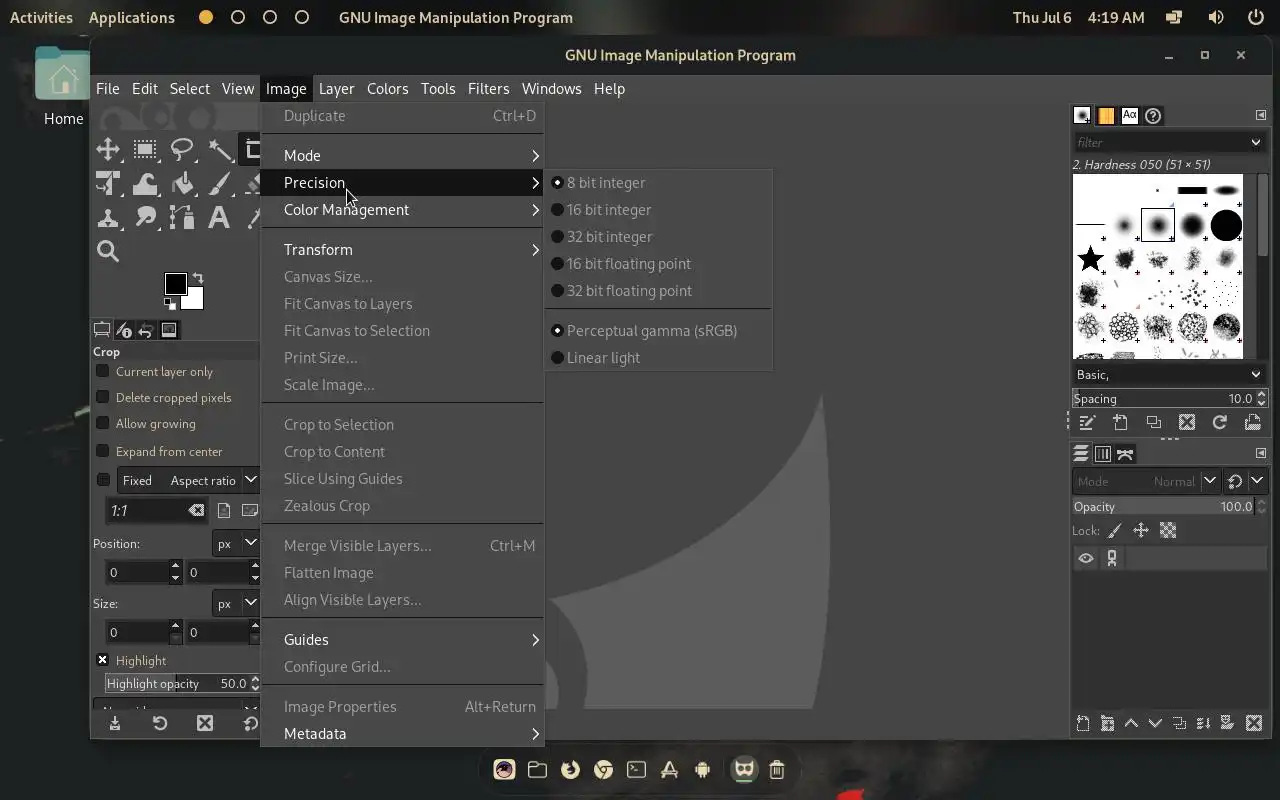Enable Current layer only checkbox
The height and width of the screenshot is (800, 1280).
tap(102, 371)
